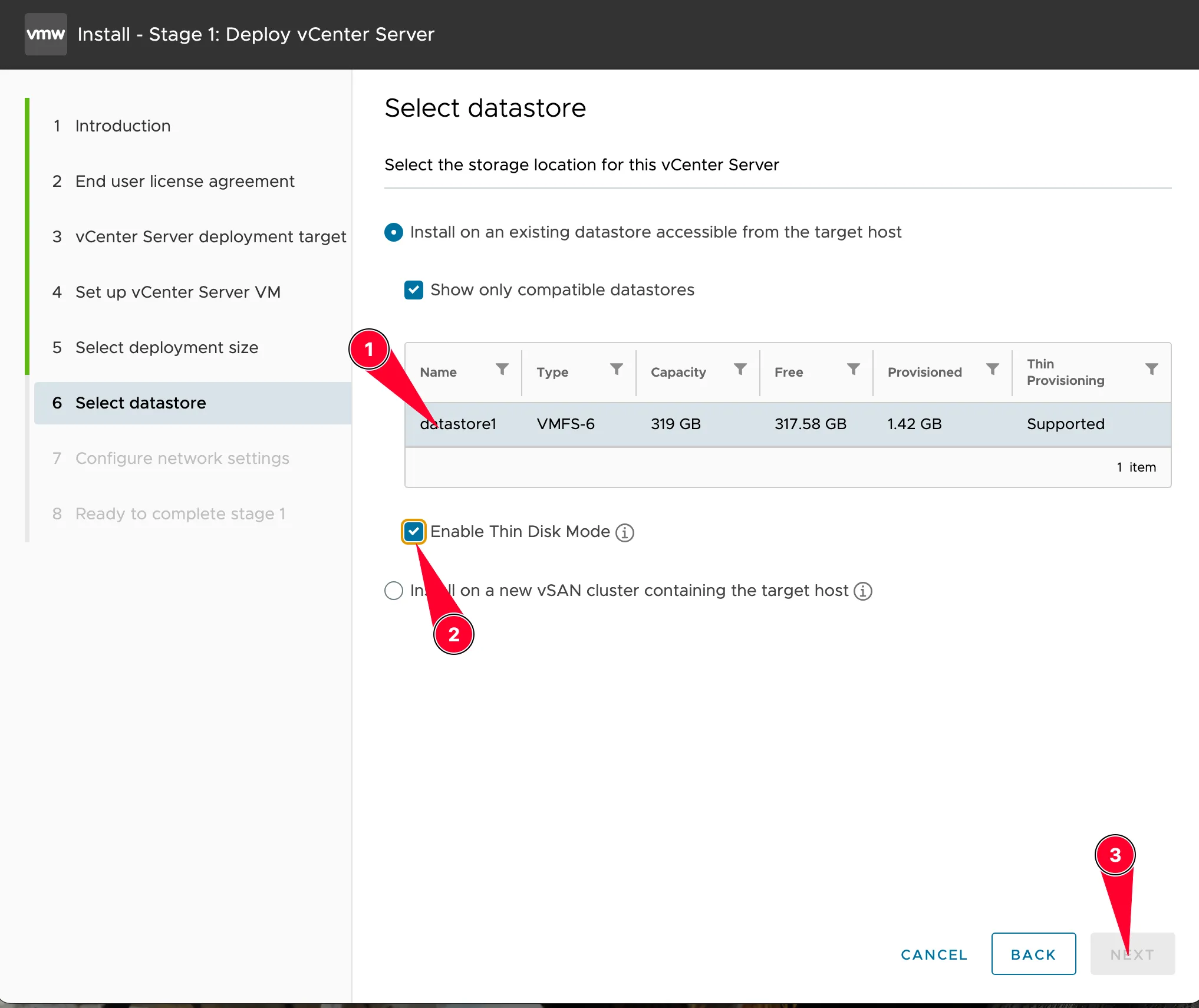Filter the Type column
Screen dimensions: 1199x1008
click(x=617, y=369)
